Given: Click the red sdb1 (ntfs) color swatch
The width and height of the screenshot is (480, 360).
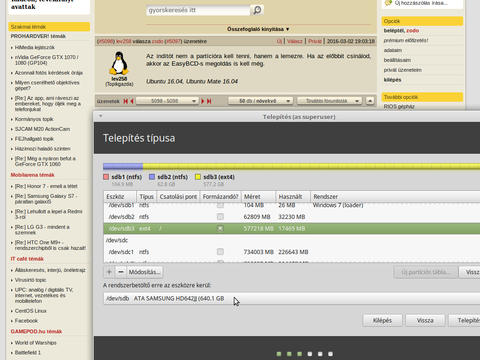Looking at the screenshot, I should click(x=106, y=177).
